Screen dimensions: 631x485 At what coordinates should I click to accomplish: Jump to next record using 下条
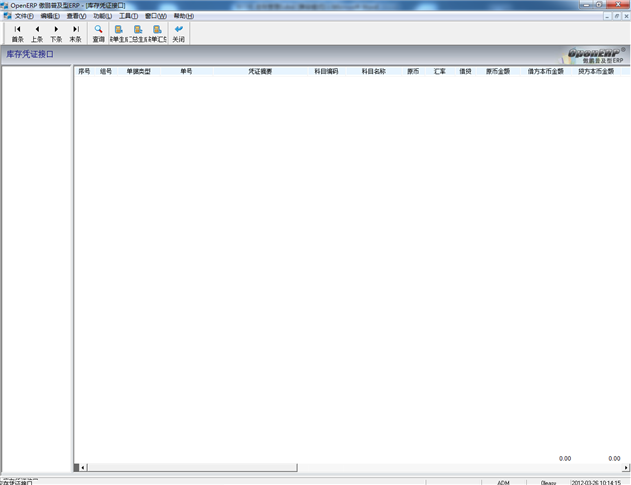coord(56,33)
